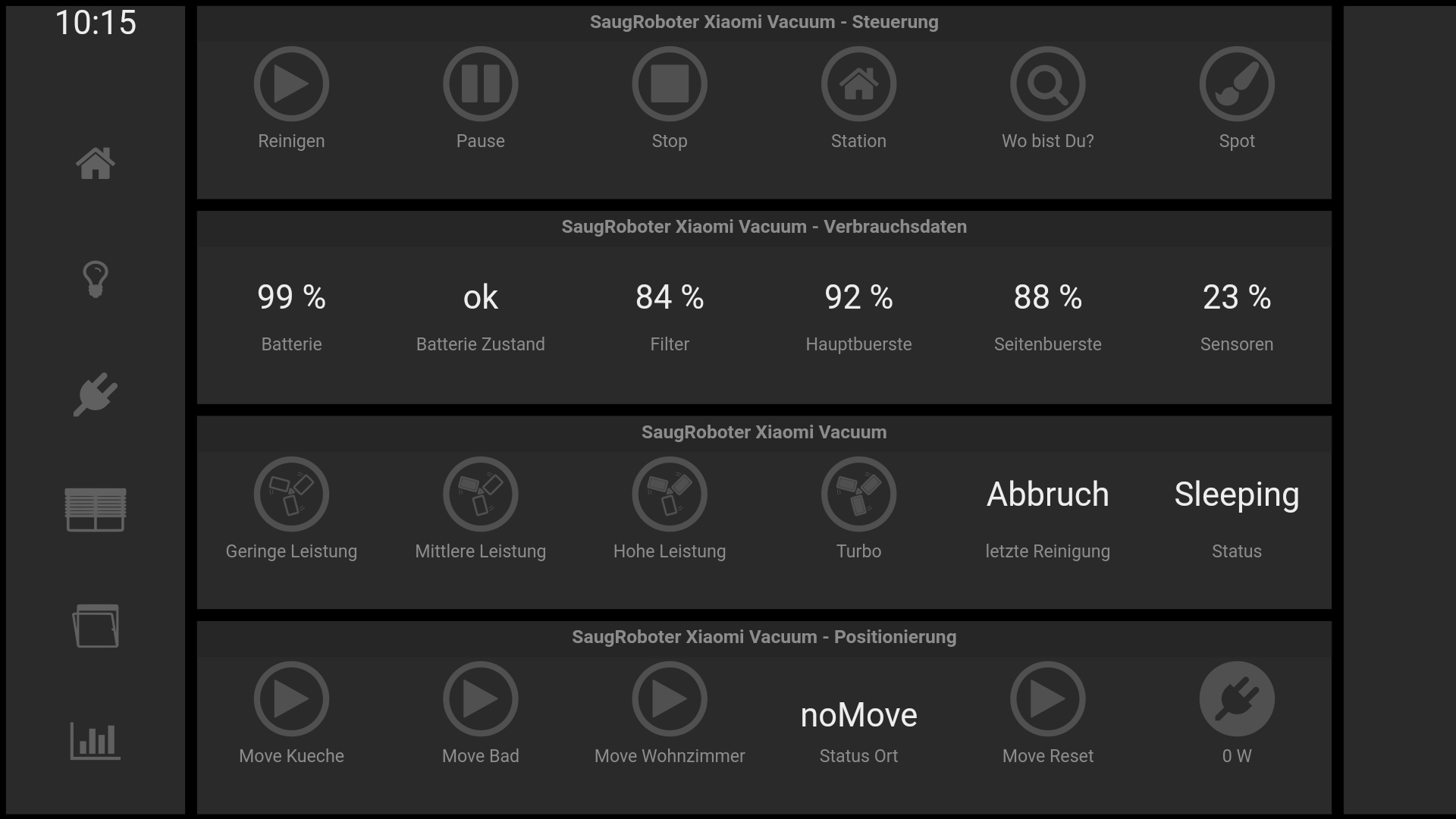Open the window page in sidebar
This screenshot has height=819, width=1456.
[96, 626]
